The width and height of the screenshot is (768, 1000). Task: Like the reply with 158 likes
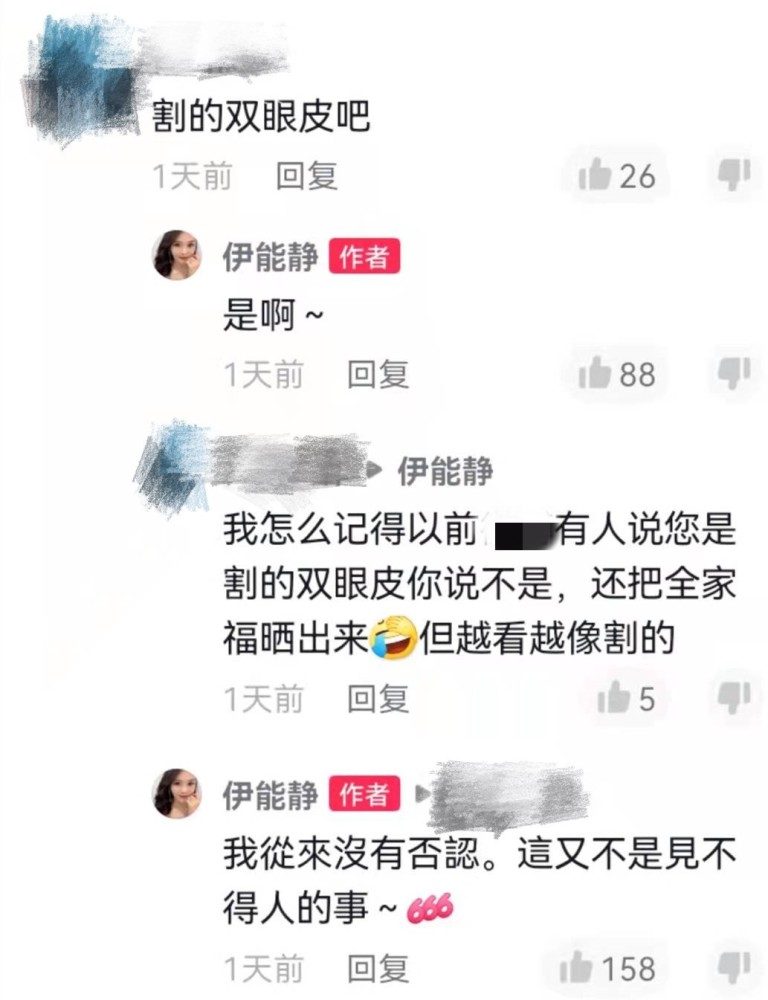point(576,968)
